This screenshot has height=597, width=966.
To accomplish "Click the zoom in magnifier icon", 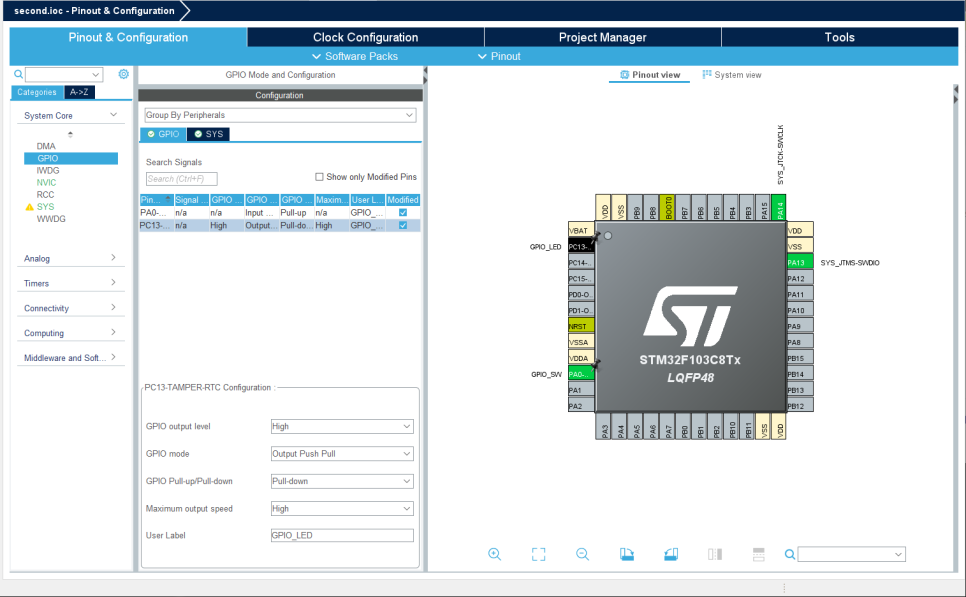I will pyautogui.click(x=494, y=554).
